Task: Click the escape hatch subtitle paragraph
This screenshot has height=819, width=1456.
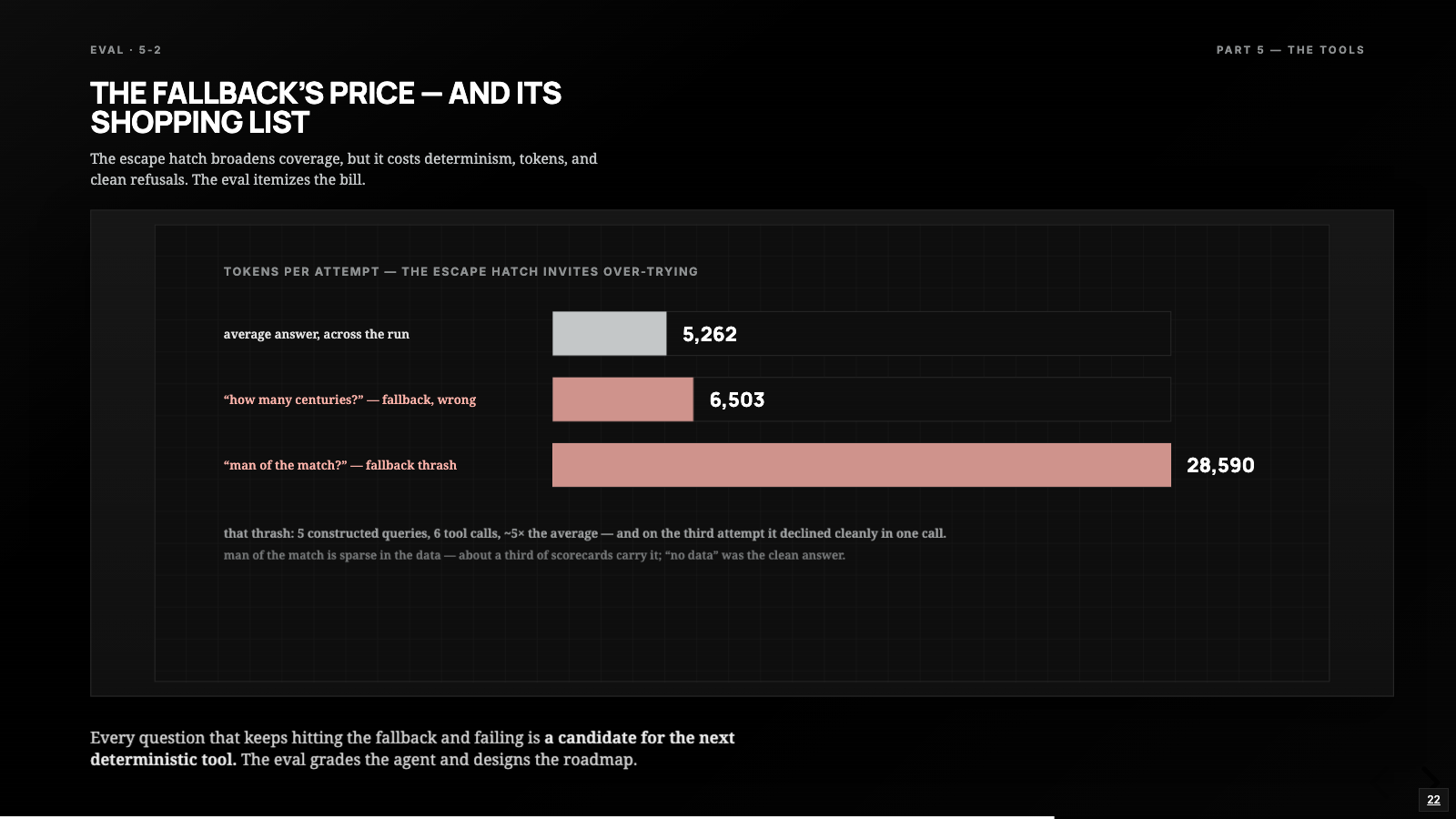Action: tap(344, 169)
